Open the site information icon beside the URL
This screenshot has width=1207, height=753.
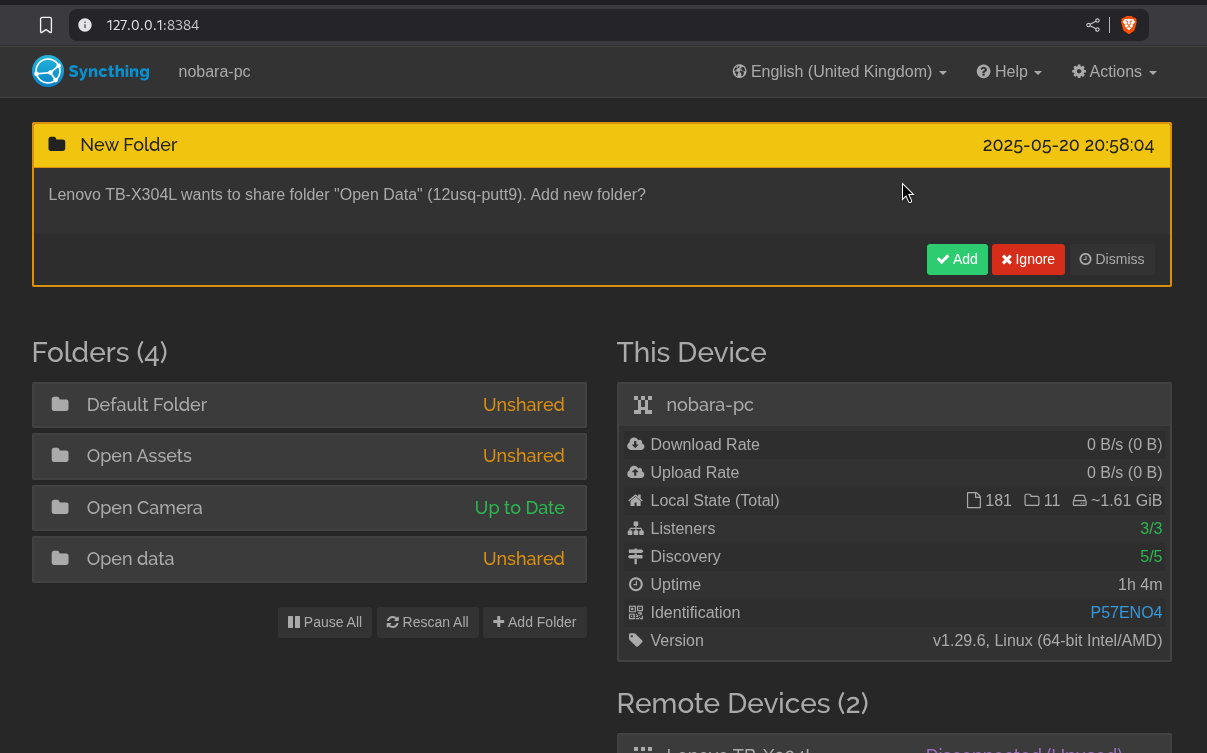[x=85, y=25]
